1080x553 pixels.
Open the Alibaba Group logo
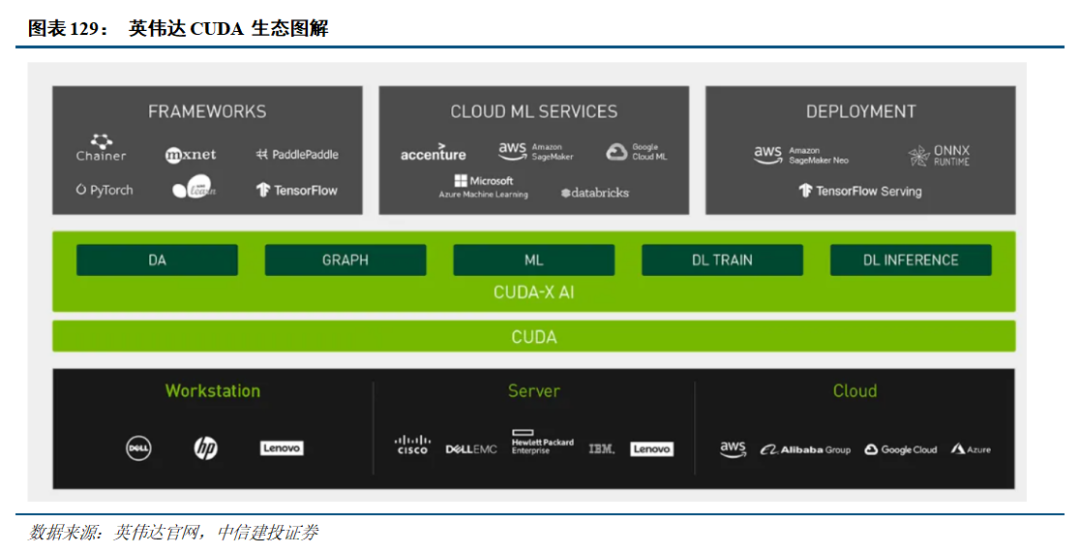point(805,450)
